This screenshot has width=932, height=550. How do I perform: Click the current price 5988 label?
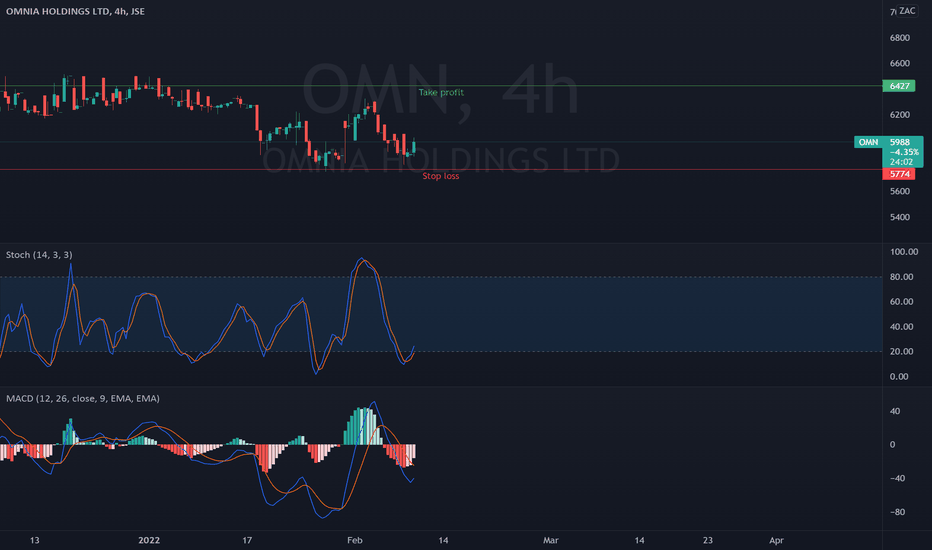(x=900, y=142)
